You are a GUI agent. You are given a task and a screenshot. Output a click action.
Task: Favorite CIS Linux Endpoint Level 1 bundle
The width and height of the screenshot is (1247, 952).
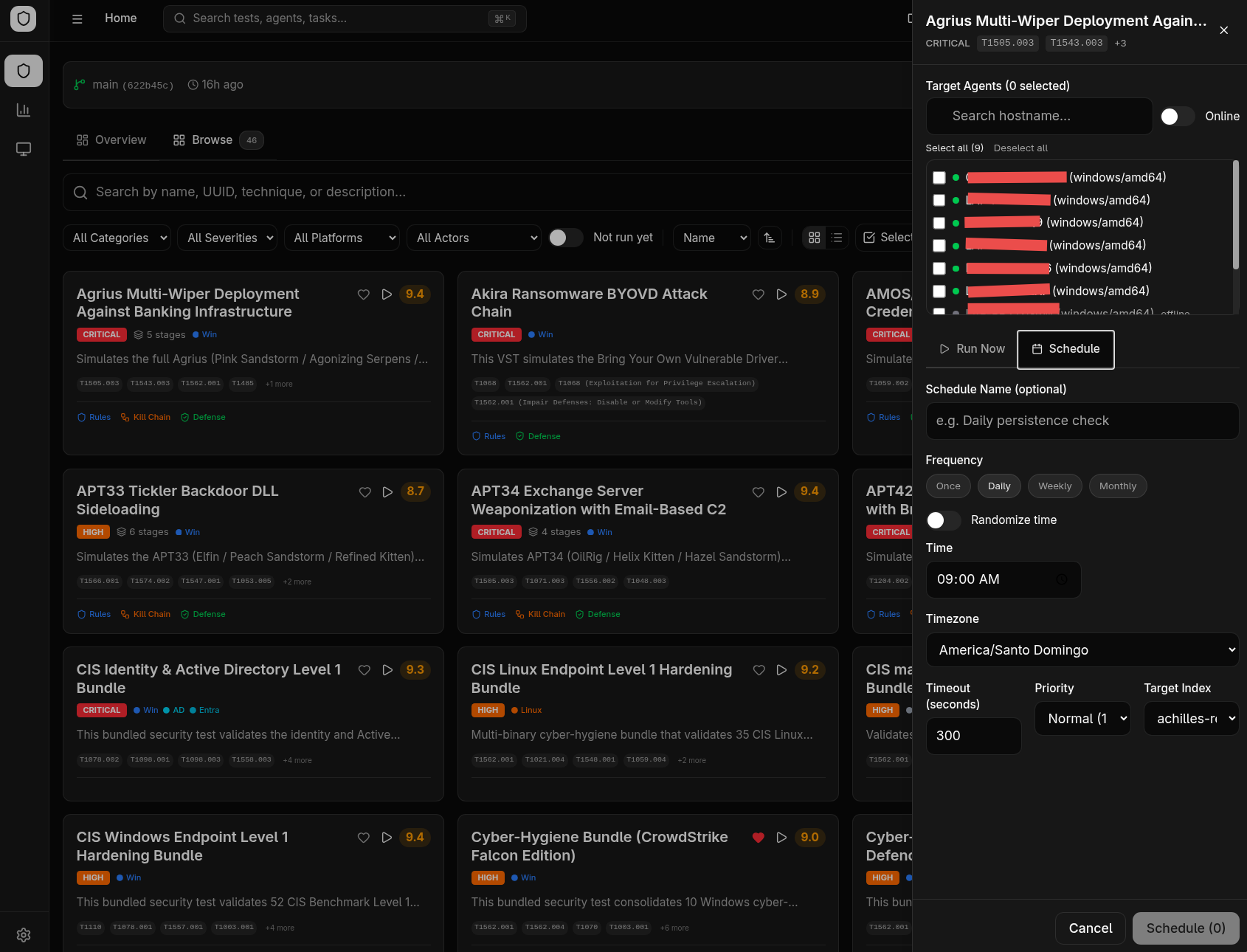pyautogui.click(x=759, y=670)
